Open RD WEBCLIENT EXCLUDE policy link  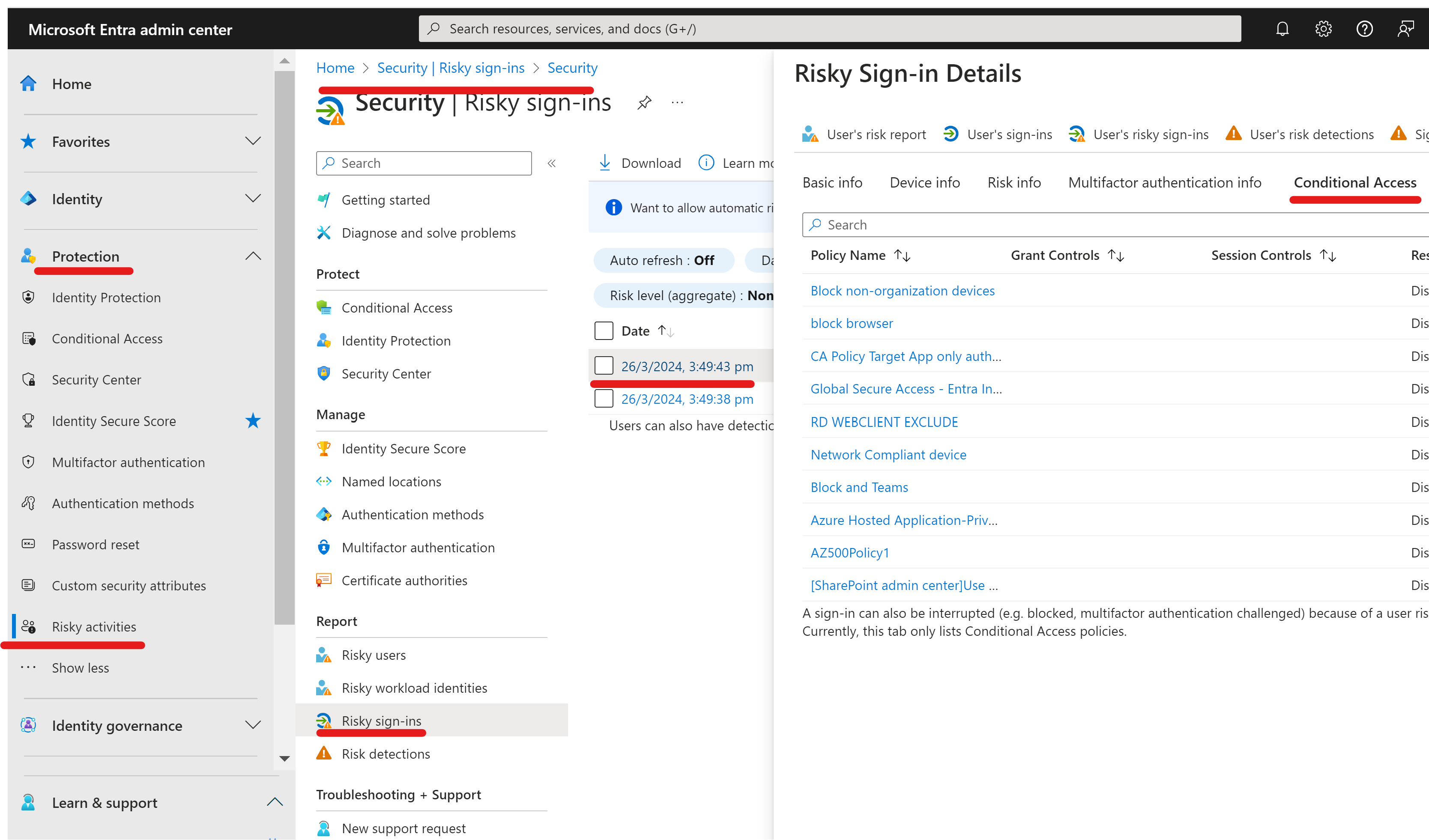[x=884, y=422]
